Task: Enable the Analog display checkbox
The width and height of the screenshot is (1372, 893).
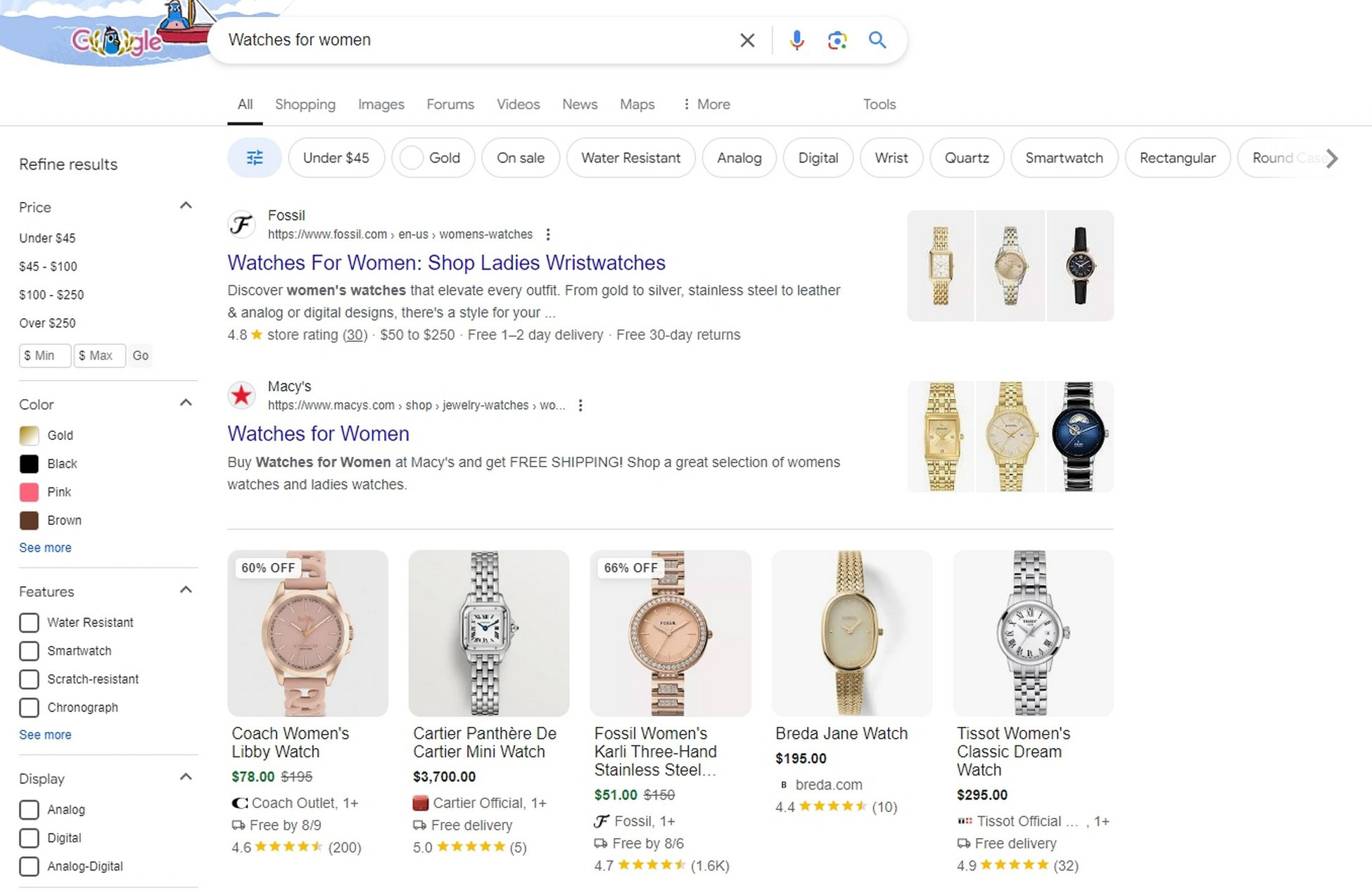Action: [29, 809]
